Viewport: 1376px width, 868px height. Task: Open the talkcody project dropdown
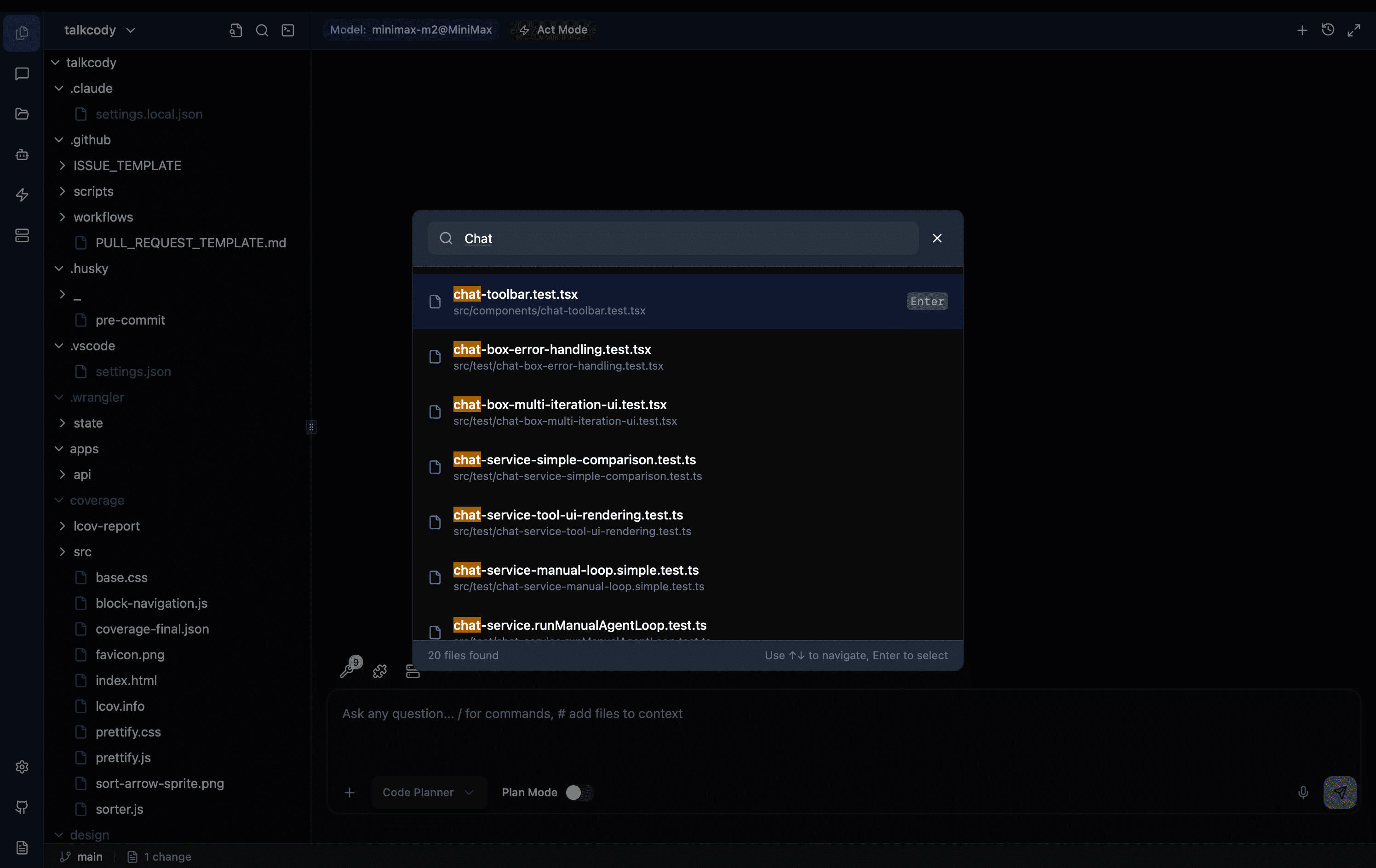click(x=100, y=30)
